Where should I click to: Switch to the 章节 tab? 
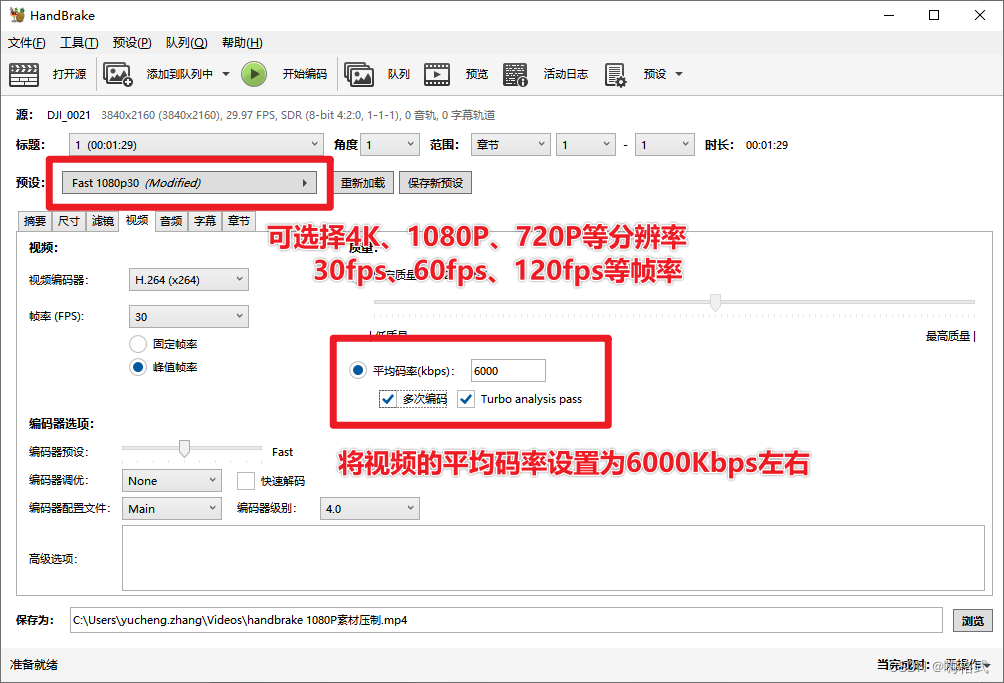click(239, 221)
